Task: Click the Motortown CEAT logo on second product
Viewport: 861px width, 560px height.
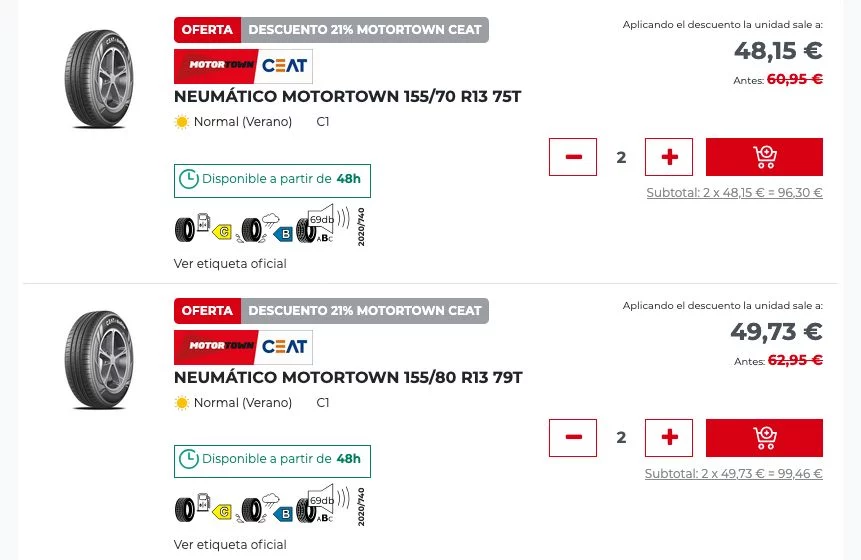Action: pyautogui.click(x=243, y=347)
